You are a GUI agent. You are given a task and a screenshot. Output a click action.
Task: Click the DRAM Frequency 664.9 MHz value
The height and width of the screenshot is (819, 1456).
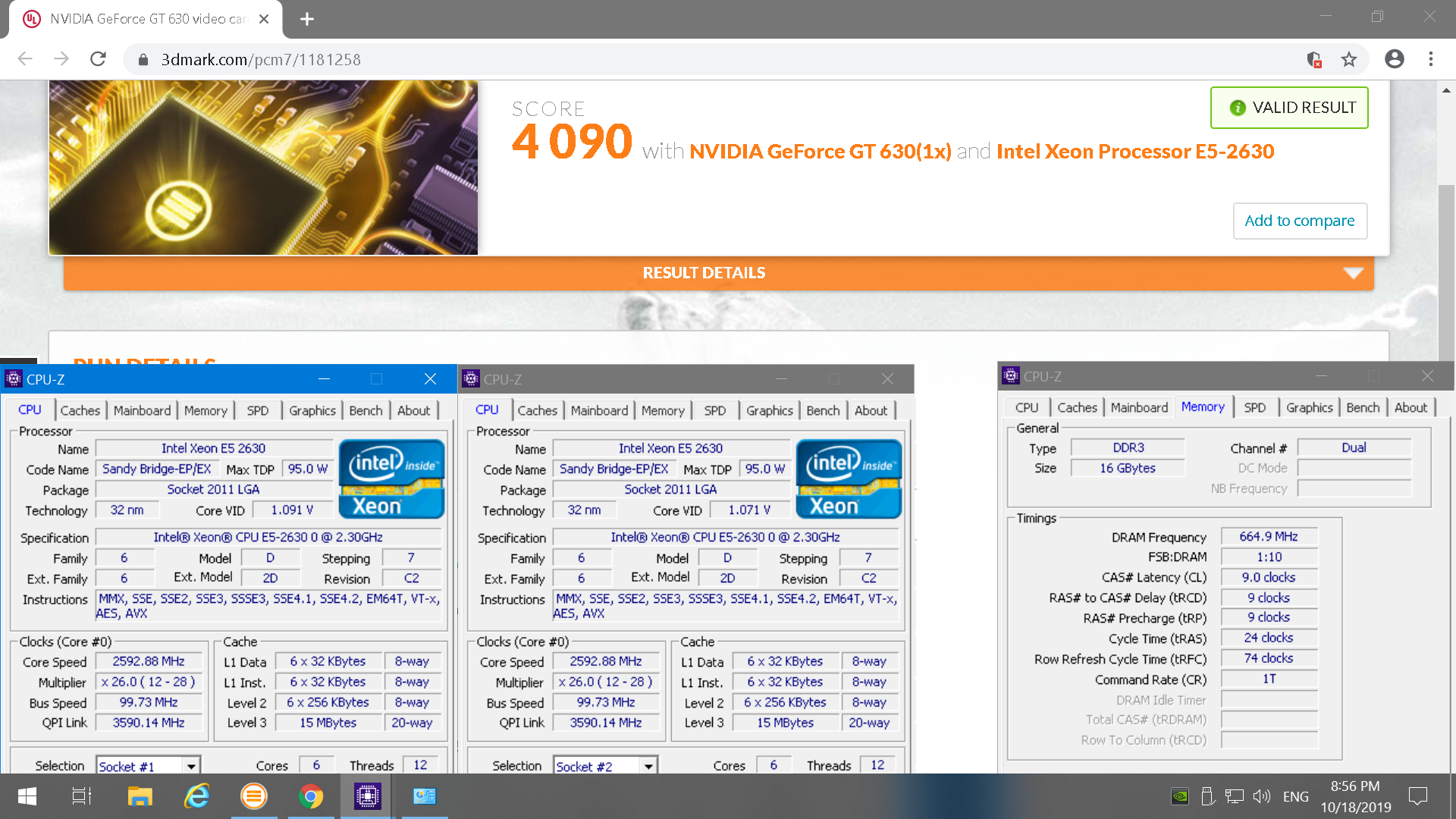pyautogui.click(x=1269, y=537)
